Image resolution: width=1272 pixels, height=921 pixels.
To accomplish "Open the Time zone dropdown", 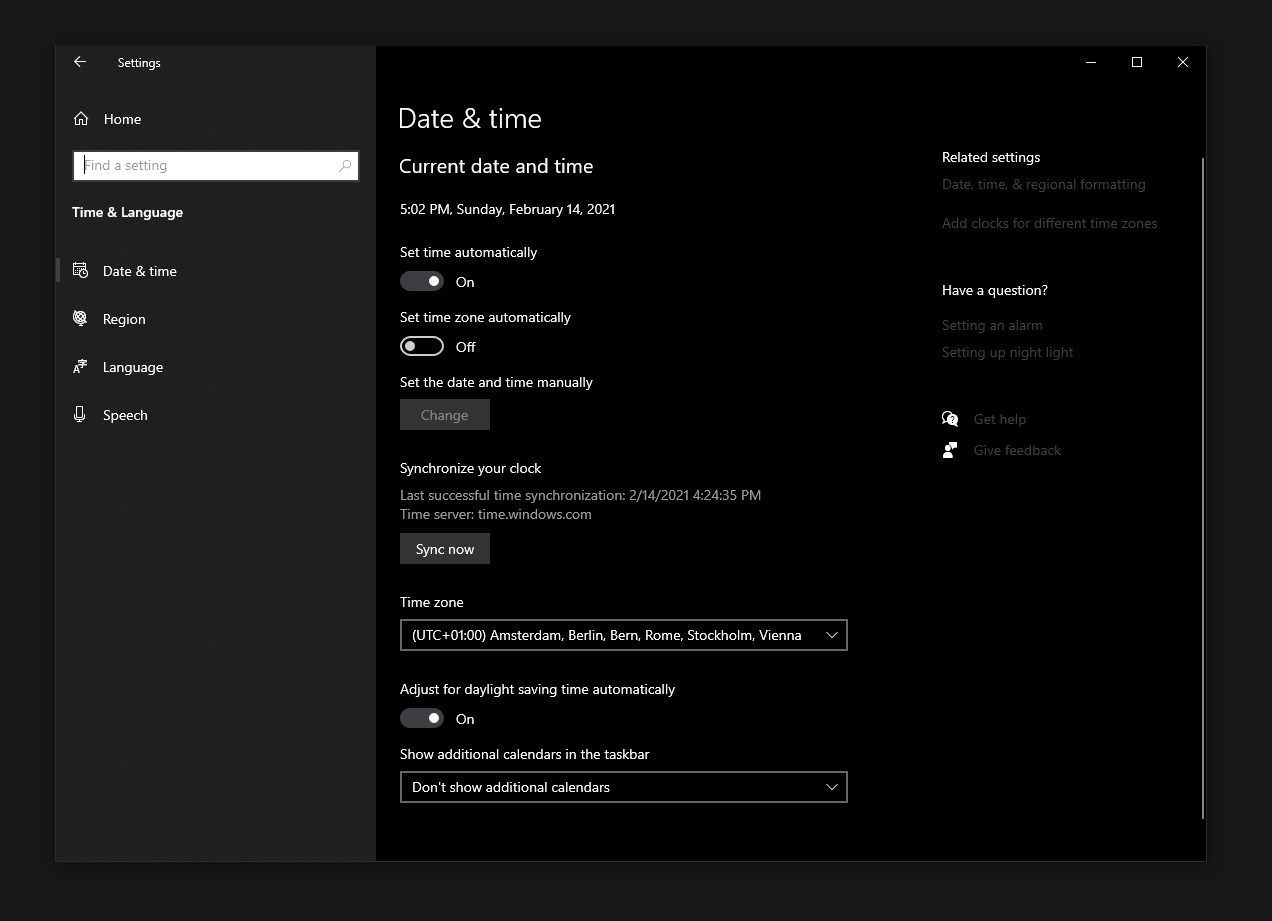I will tap(624, 635).
